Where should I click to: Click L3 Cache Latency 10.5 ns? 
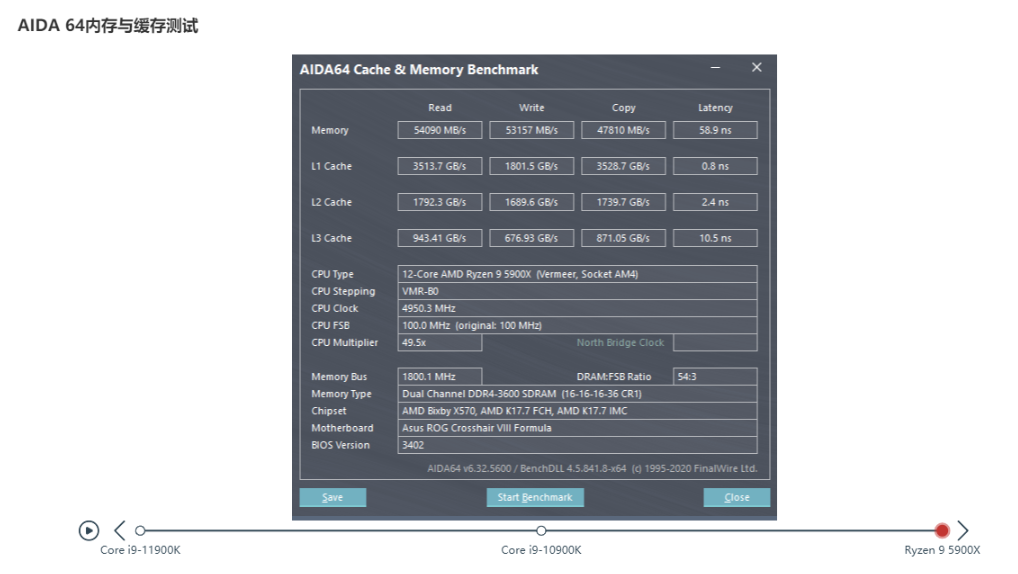(x=715, y=238)
